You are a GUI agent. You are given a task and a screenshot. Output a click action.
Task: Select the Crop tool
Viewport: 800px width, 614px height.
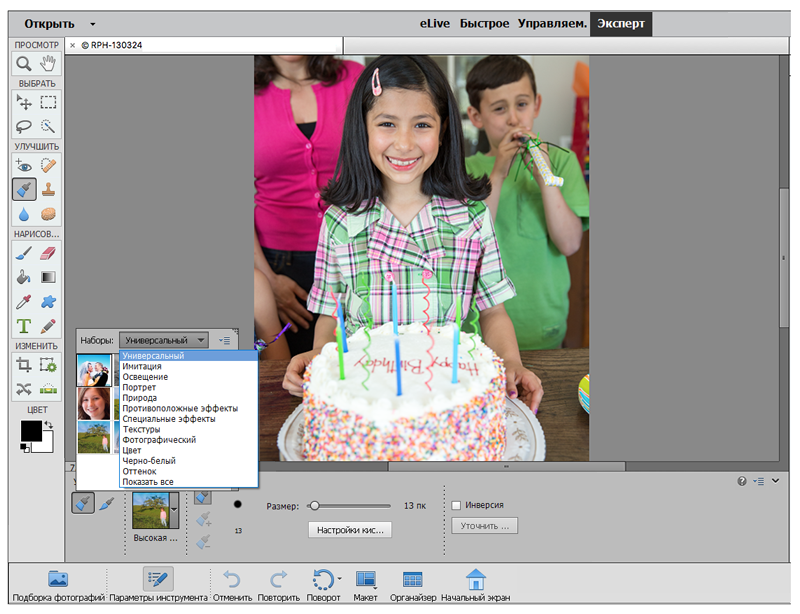[x=24, y=365]
